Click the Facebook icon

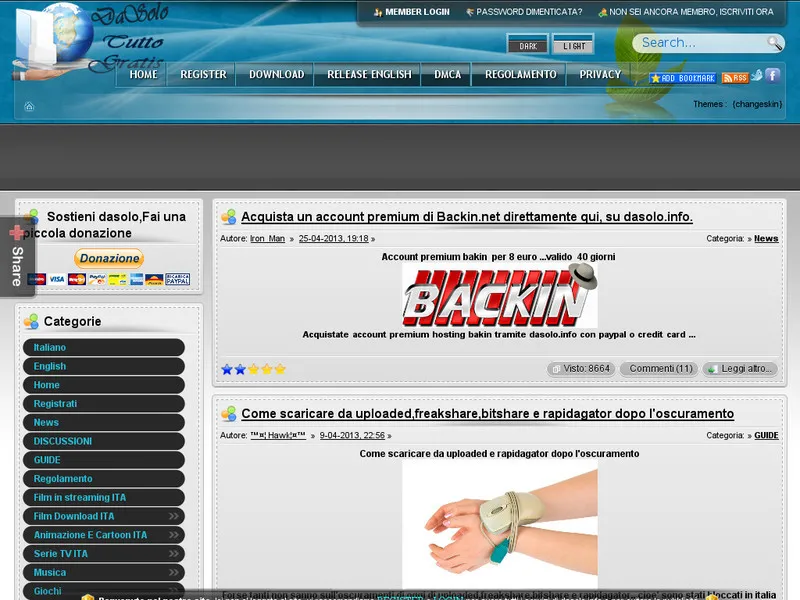[772, 77]
